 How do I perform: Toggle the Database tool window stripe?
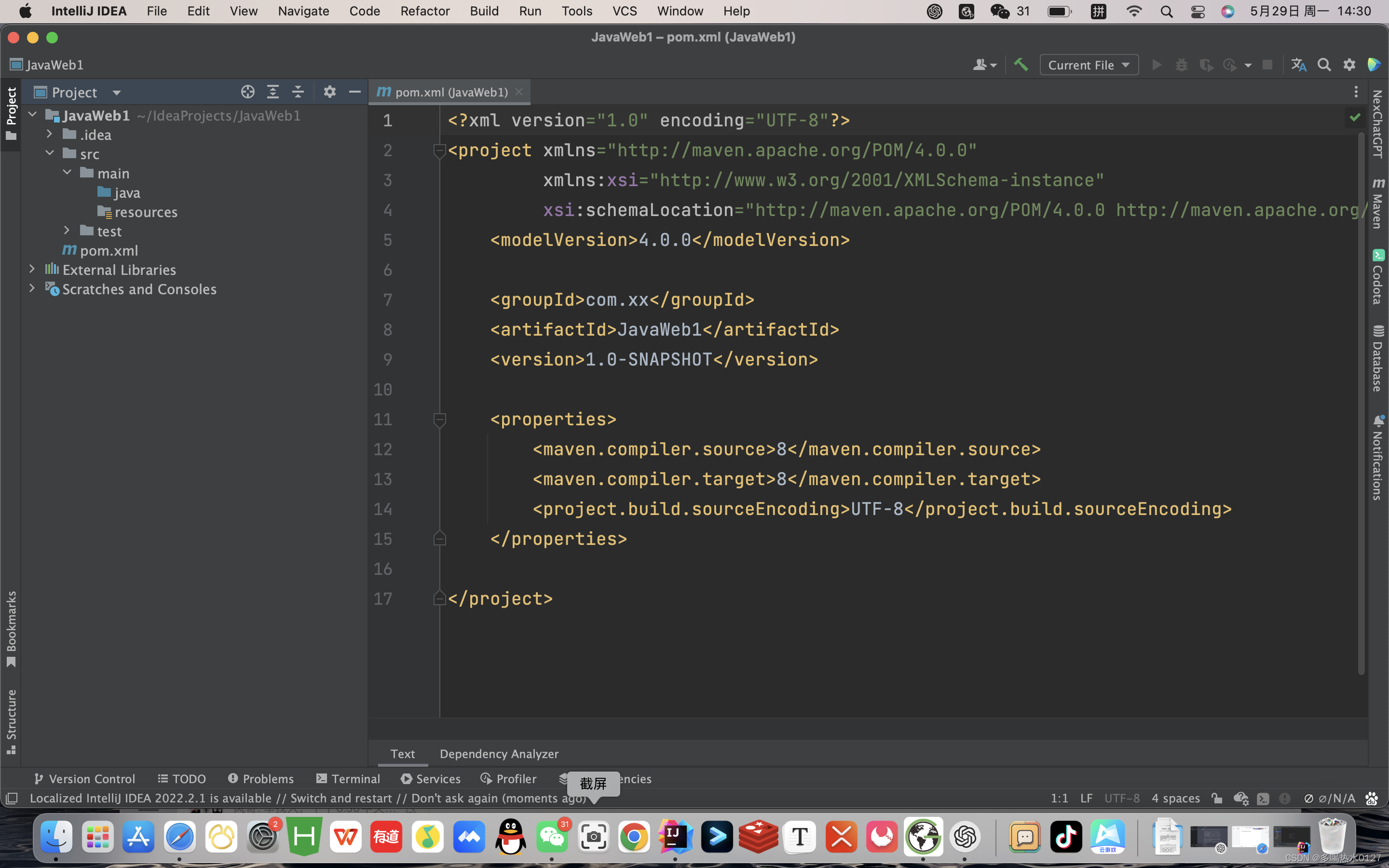click(1377, 359)
